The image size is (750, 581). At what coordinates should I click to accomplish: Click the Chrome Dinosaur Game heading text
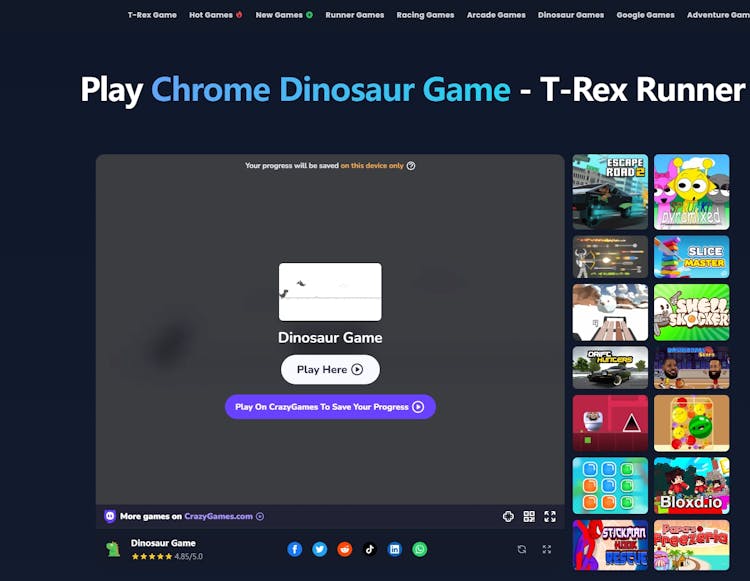pos(331,90)
